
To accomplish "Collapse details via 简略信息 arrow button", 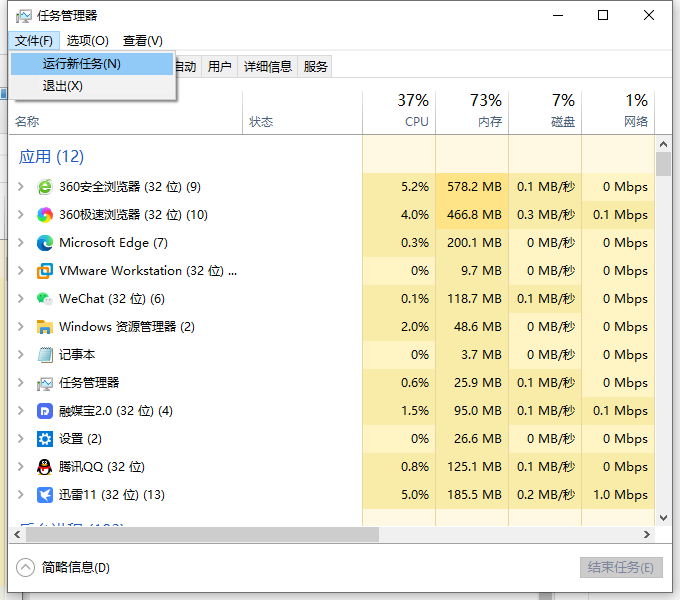I will pyautogui.click(x=26, y=567).
